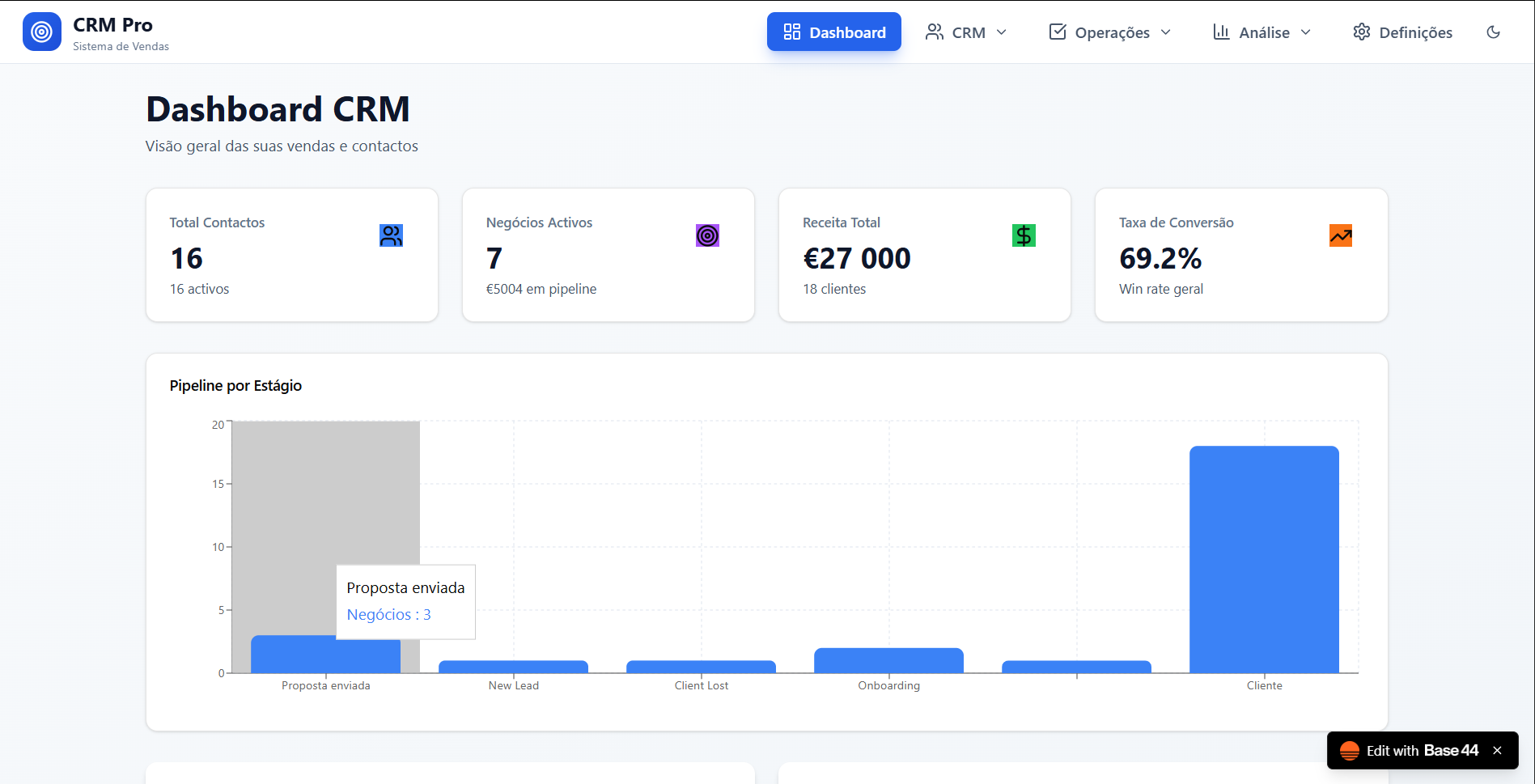Click the 'Win rate geral' text
Screen dimensions: 1535x784
click(x=1161, y=289)
